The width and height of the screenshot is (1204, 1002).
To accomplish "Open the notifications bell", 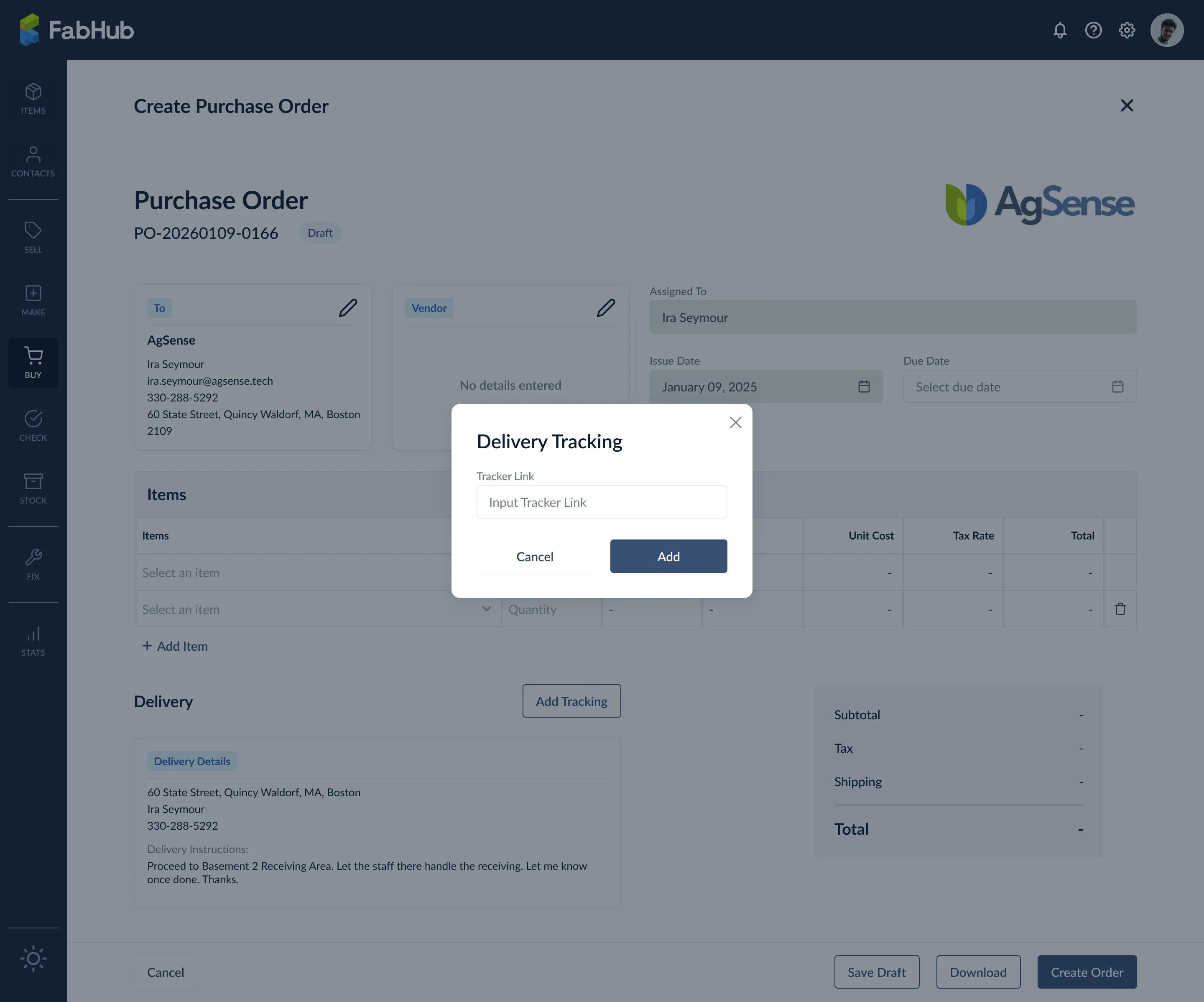I will [1059, 30].
